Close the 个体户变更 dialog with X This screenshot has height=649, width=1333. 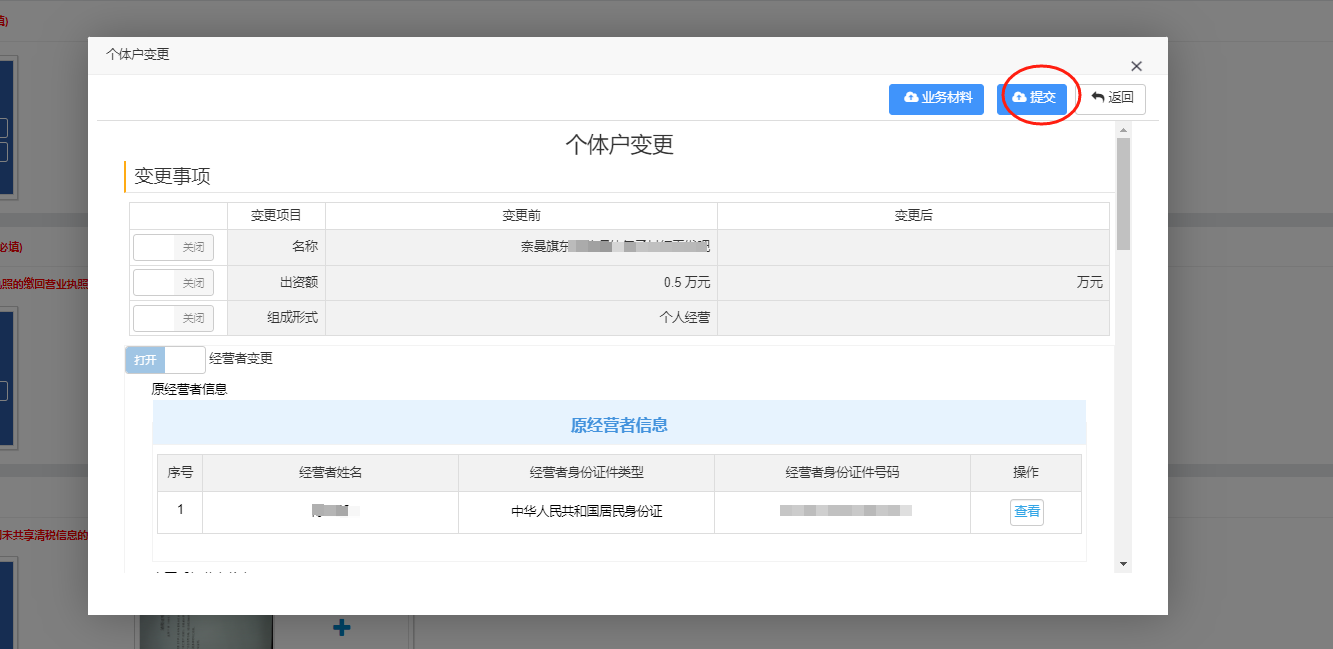coord(1136,66)
